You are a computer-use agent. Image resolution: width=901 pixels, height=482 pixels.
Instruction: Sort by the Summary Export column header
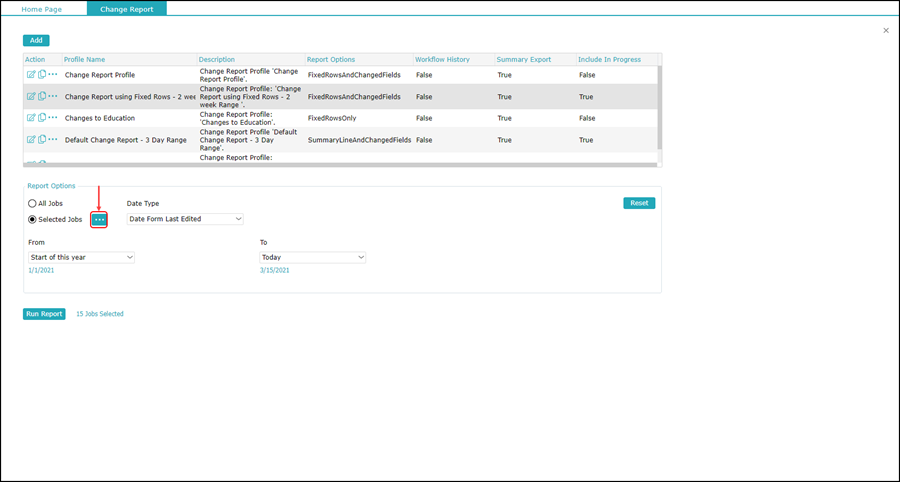pyautogui.click(x=523, y=59)
